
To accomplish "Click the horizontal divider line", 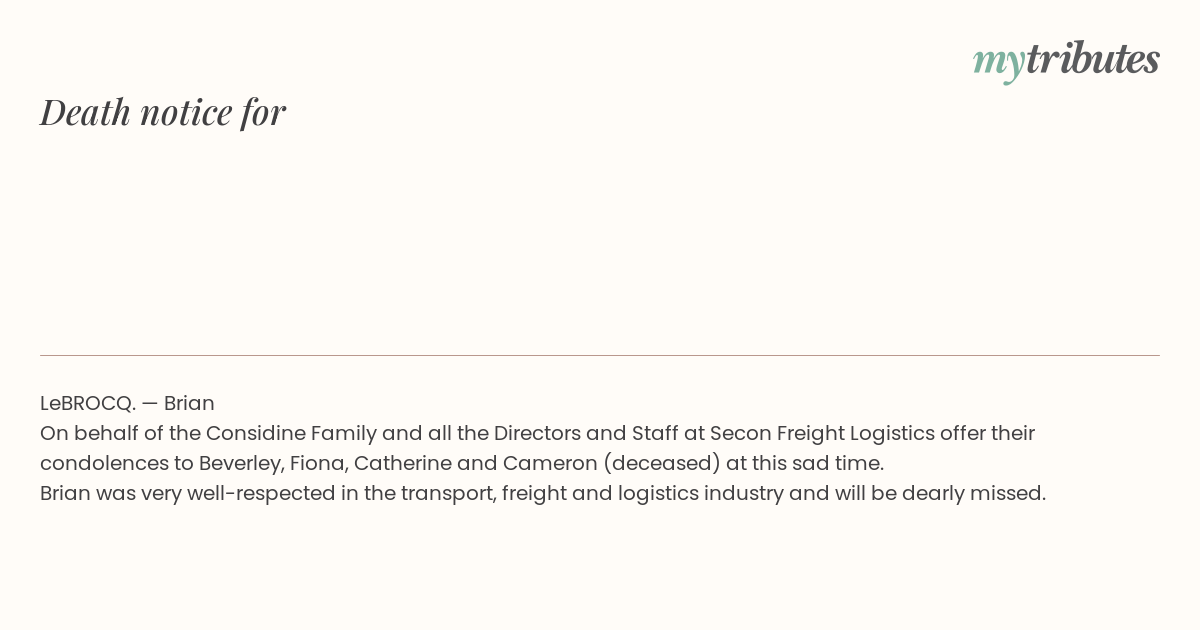I will point(600,355).
